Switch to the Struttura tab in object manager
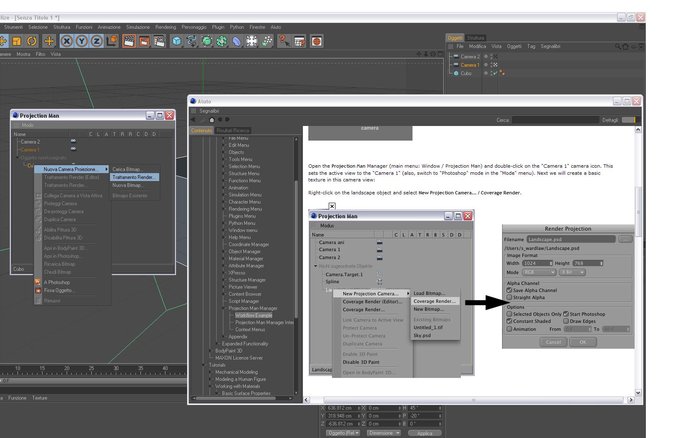Image resolution: width=700 pixels, height=438 pixels. (x=475, y=38)
